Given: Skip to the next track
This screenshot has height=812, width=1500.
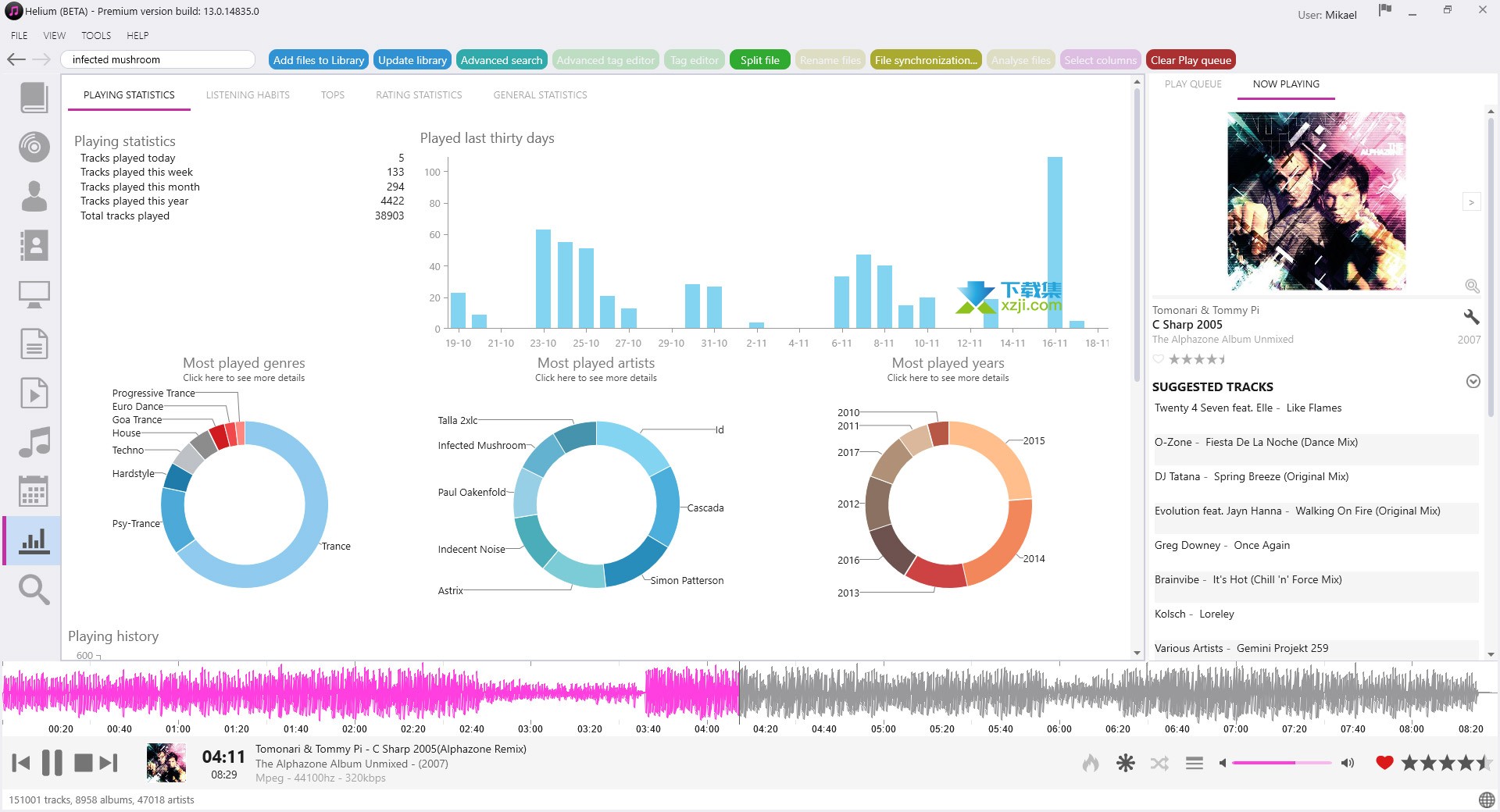Looking at the screenshot, I should click(x=109, y=763).
